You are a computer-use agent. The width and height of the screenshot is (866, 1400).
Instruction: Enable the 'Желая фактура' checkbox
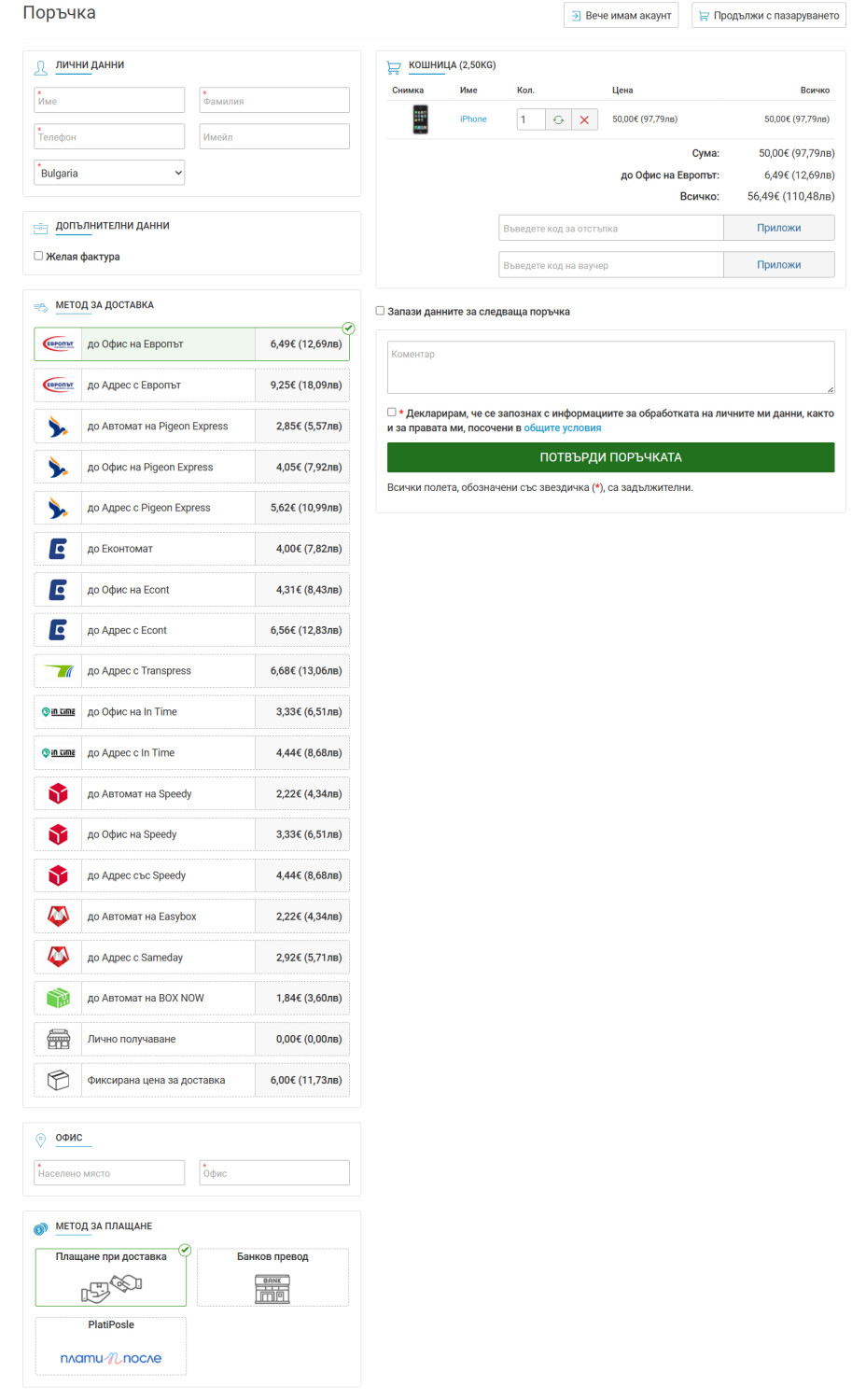[38, 256]
